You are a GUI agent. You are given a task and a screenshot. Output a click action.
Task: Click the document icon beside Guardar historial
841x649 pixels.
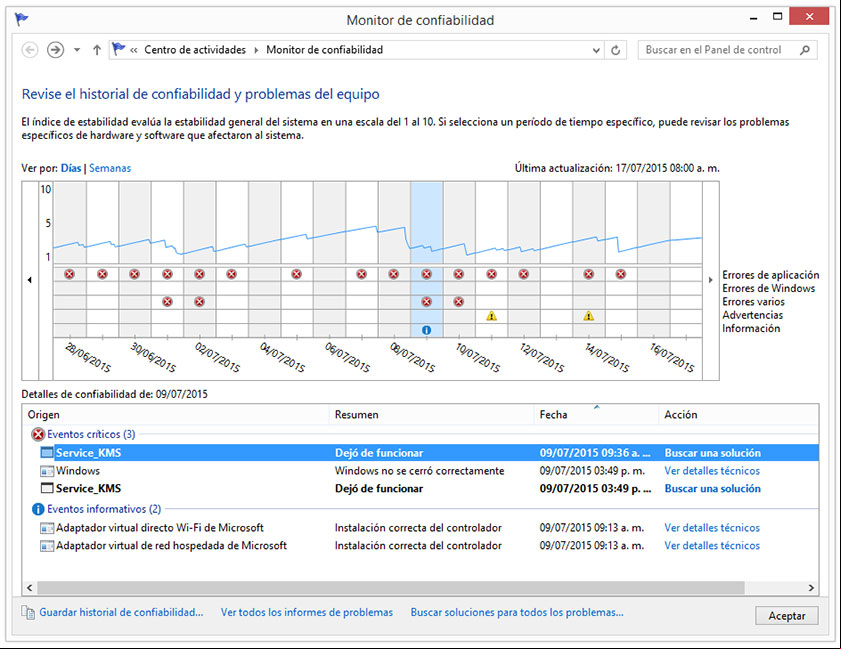(x=28, y=612)
